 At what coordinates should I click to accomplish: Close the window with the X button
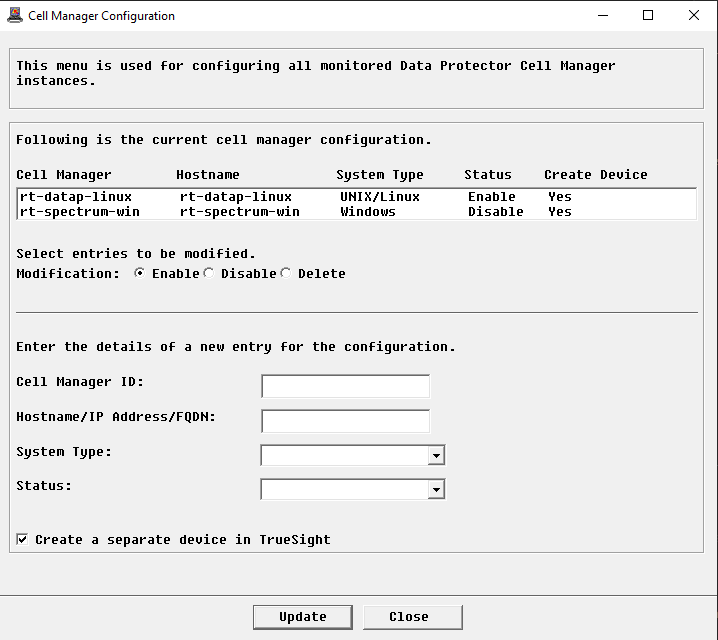(694, 16)
